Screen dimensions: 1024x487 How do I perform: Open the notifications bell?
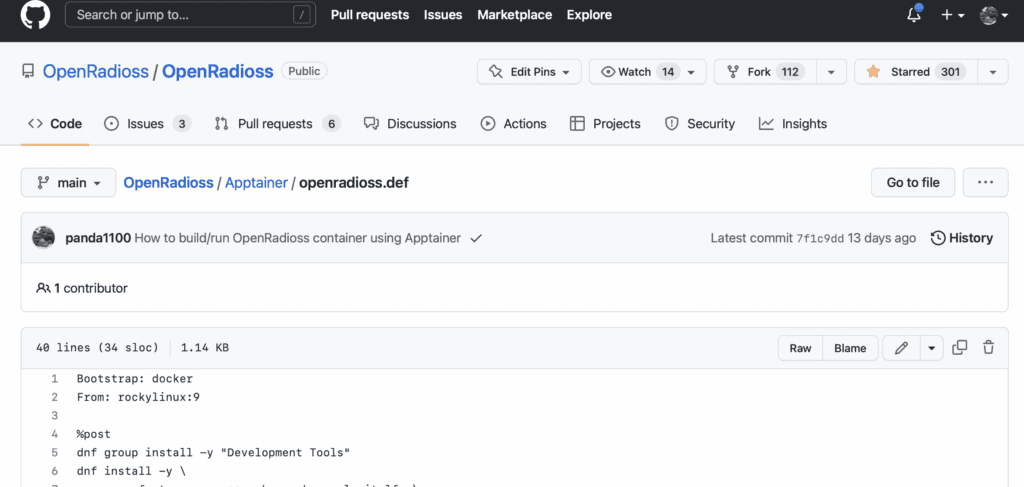(x=914, y=15)
